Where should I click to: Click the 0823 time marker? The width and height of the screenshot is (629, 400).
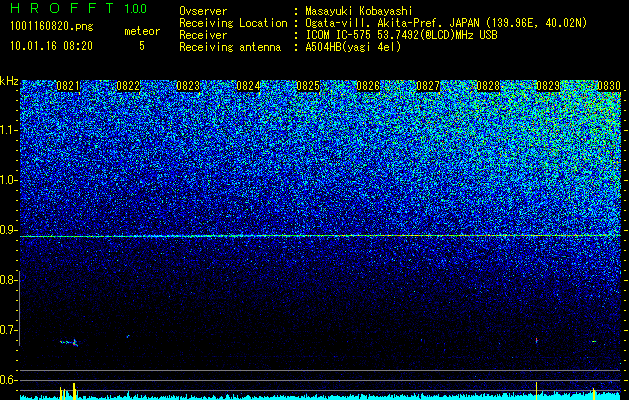pos(188,86)
